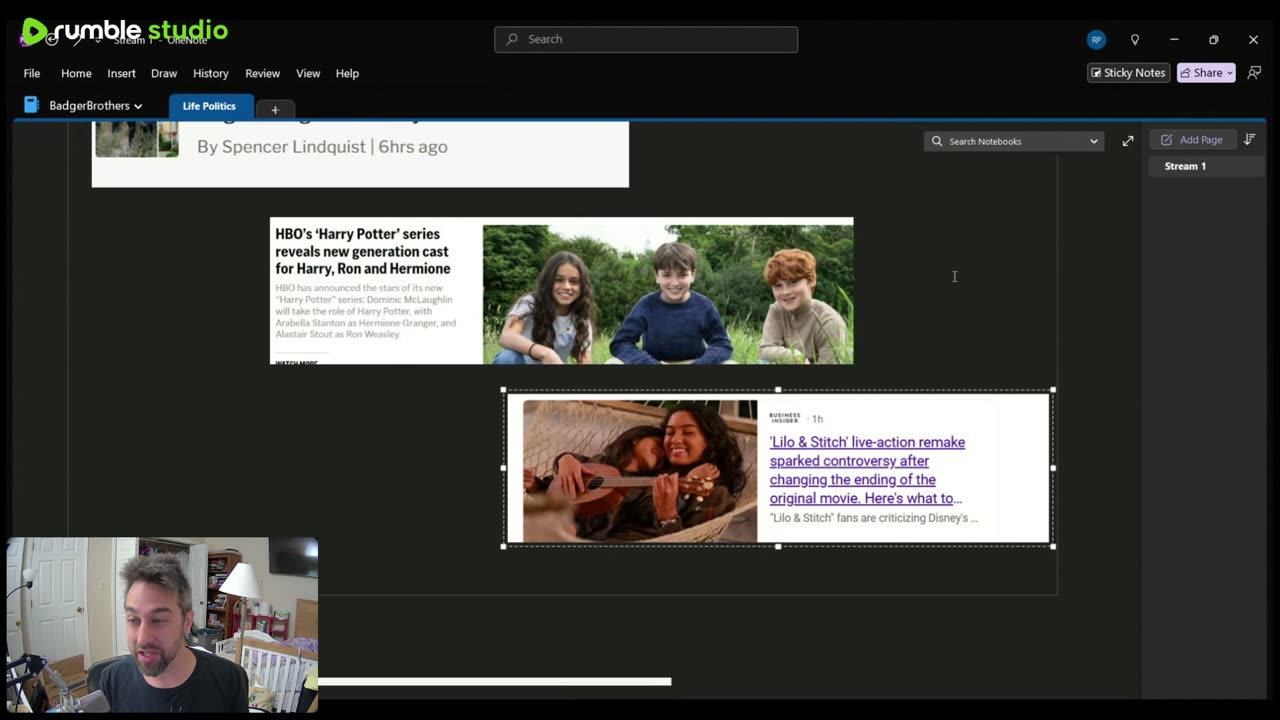This screenshot has height=720, width=1280.
Task: Open the Review ribbon tab
Action: tap(262, 73)
